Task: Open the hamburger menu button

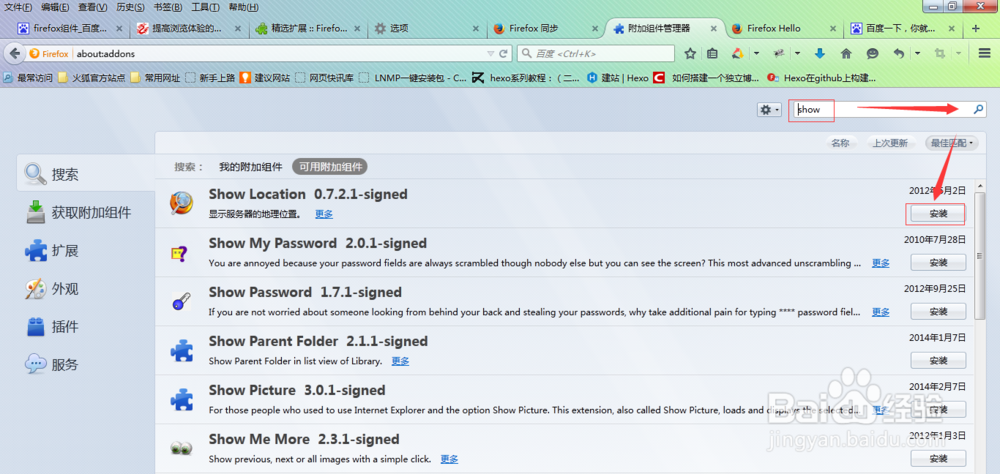Action: [985, 54]
